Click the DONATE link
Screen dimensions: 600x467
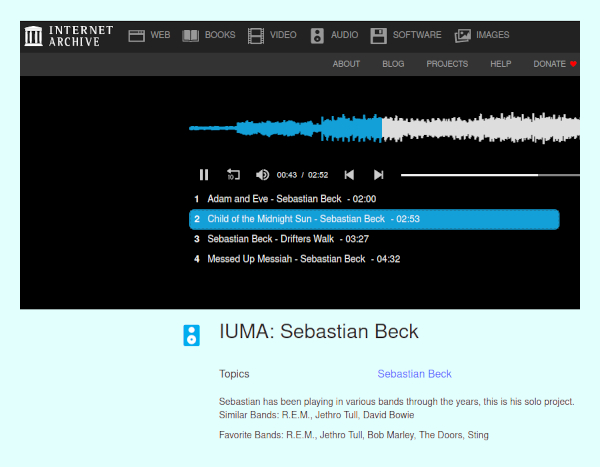[x=549, y=64]
